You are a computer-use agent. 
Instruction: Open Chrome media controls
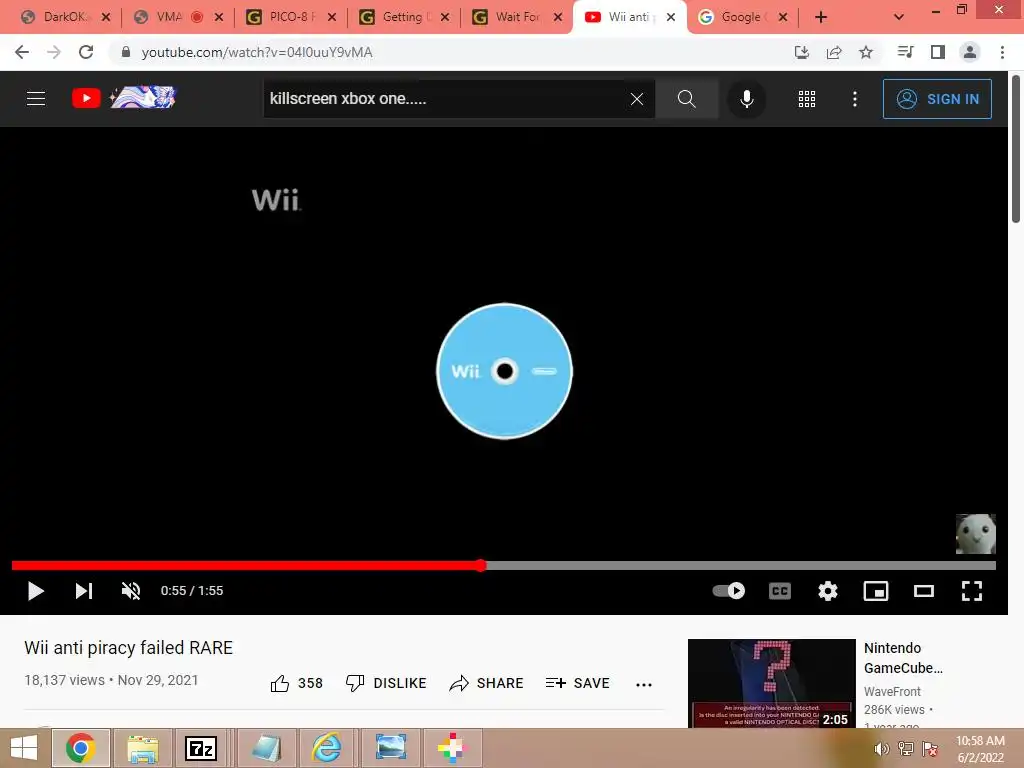[x=905, y=52]
